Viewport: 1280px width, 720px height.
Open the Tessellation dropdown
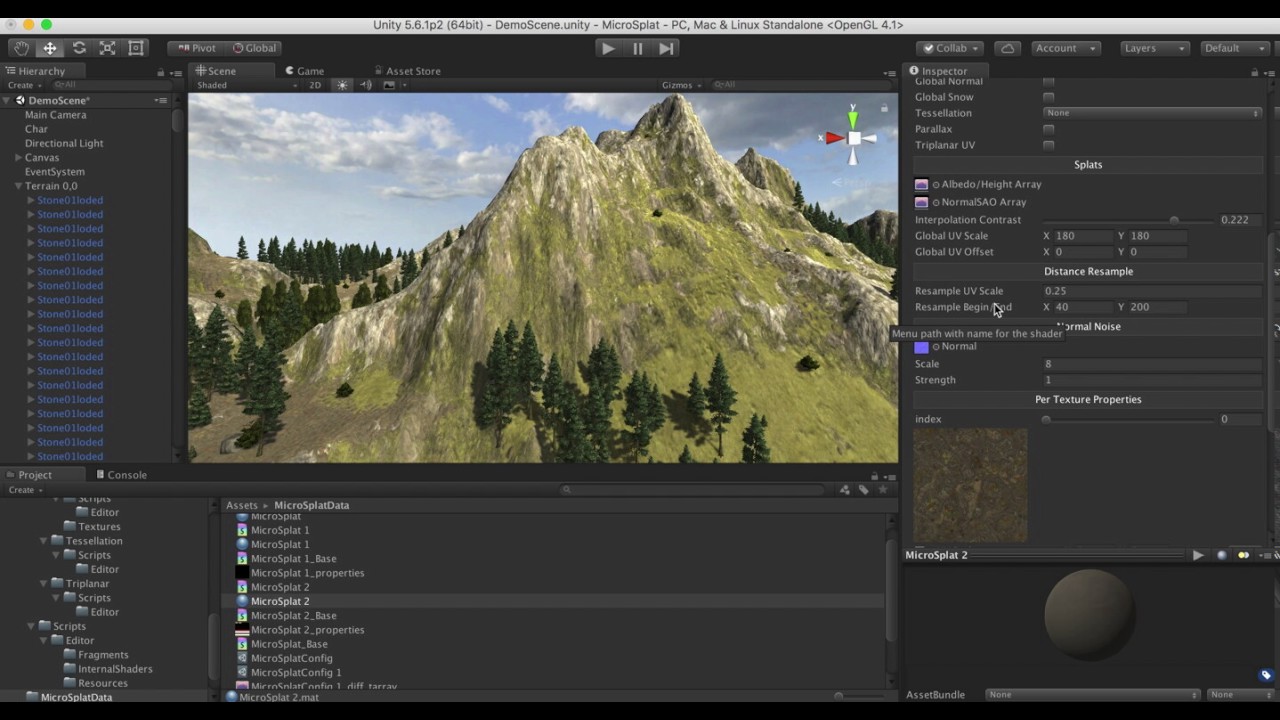pyautogui.click(x=1152, y=113)
